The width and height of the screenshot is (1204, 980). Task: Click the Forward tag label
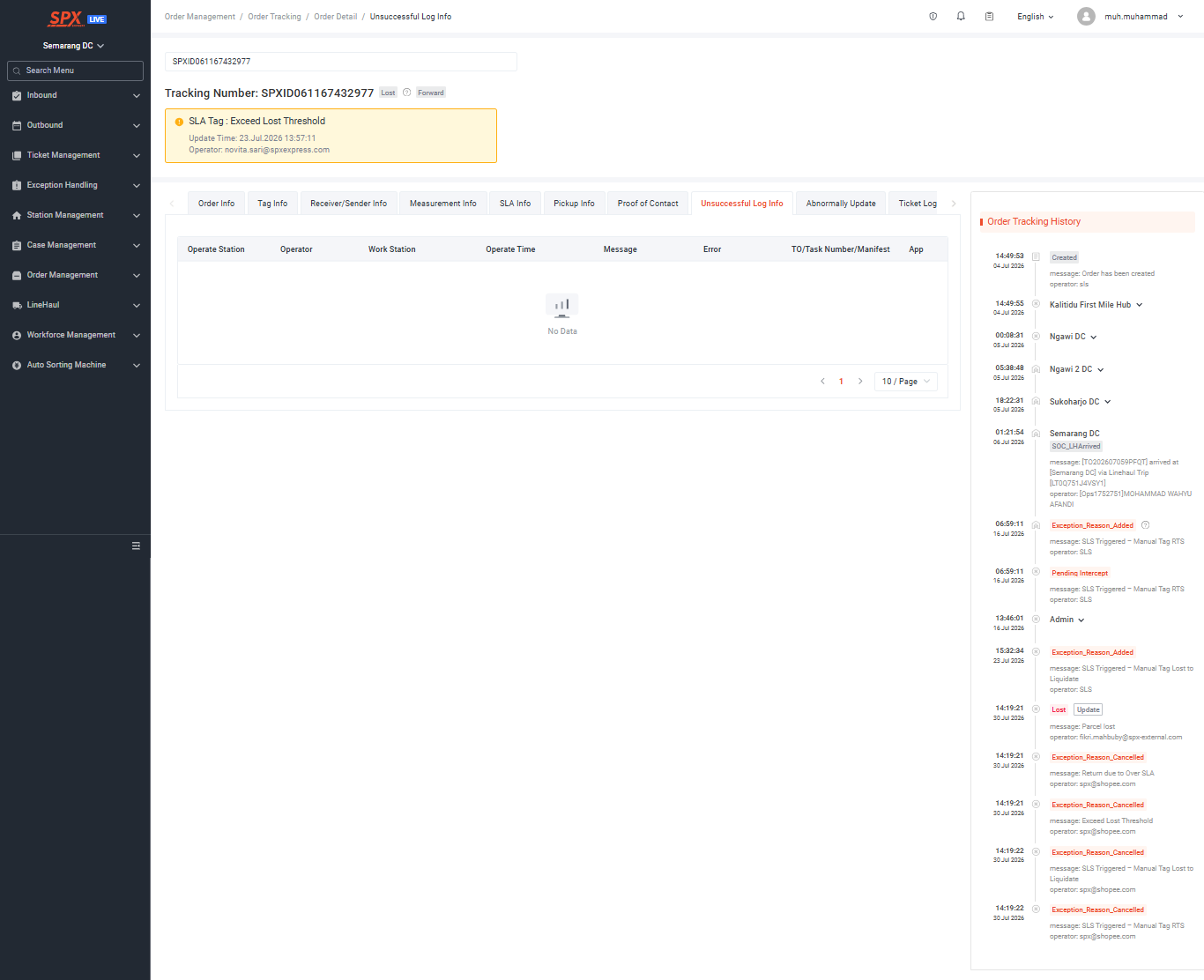tap(431, 93)
